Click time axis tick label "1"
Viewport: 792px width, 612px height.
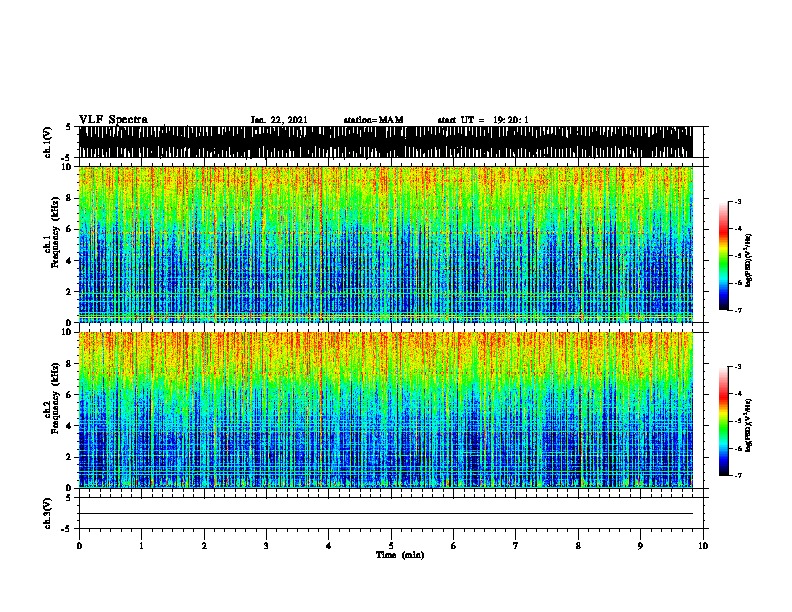[x=141, y=546]
